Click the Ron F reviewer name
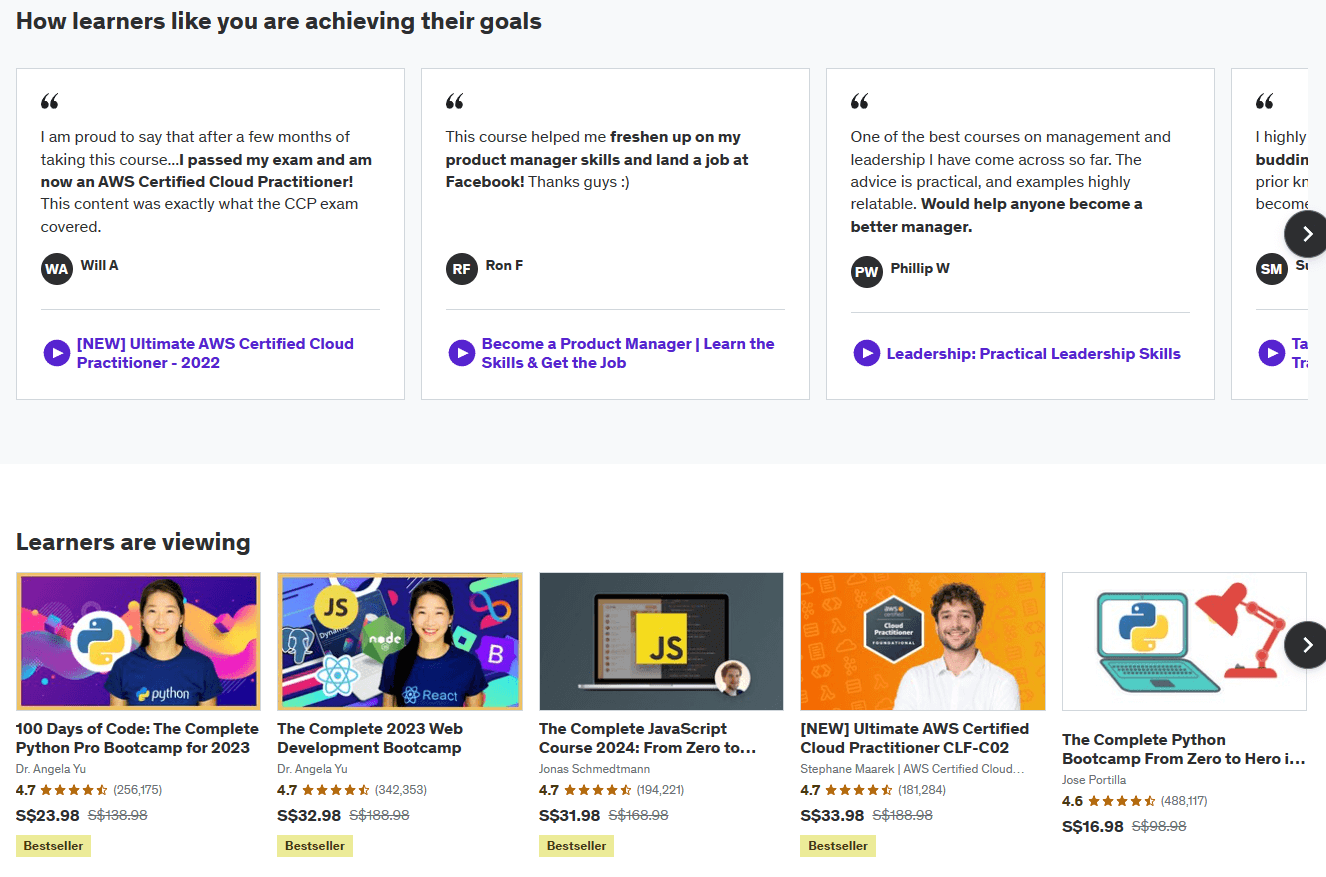The height and width of the screenshot is (877, 1326). [x=504, y=265]
